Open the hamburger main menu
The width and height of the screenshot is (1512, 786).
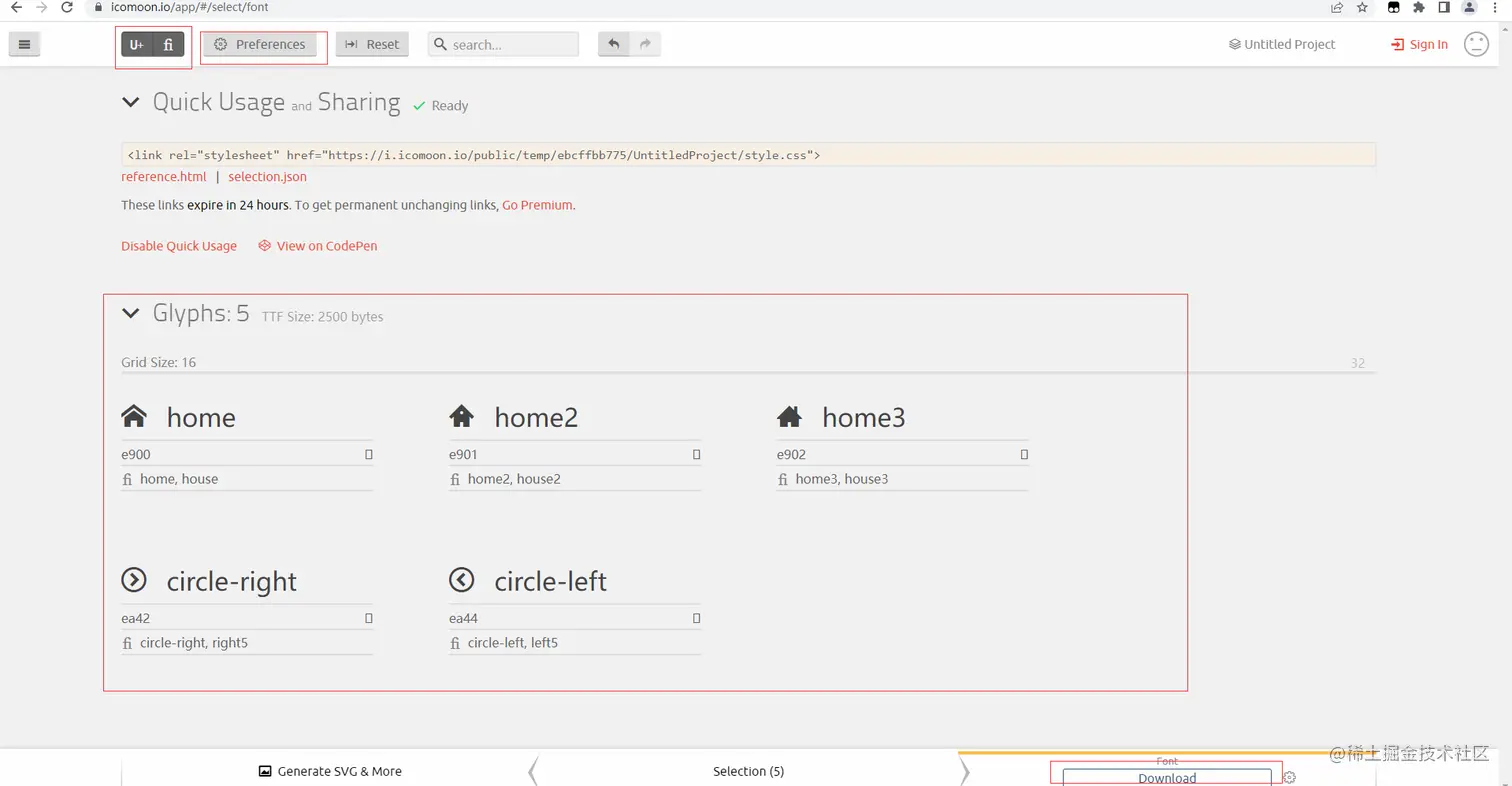pyautogui.click(x=25, y=44)
